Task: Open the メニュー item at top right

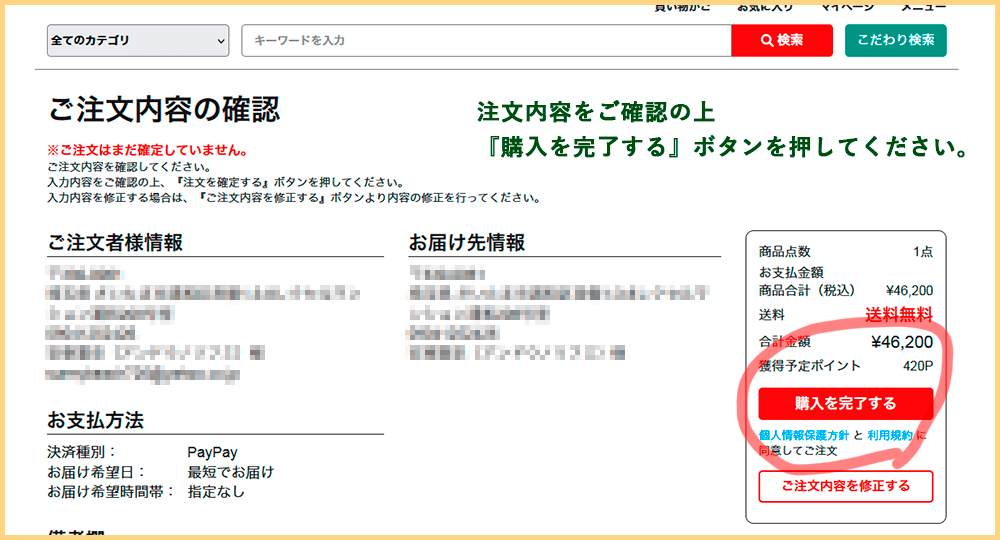Action: 924,8
